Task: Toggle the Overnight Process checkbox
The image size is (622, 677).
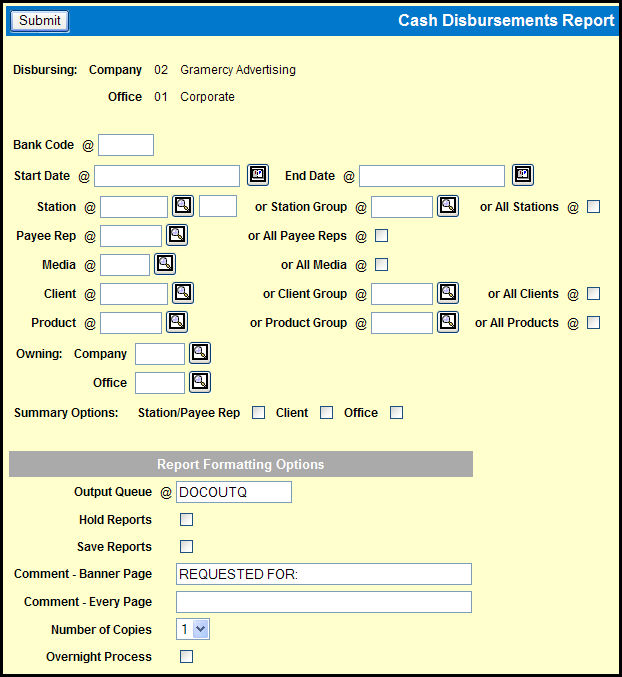Action: (x=186, y=657)
